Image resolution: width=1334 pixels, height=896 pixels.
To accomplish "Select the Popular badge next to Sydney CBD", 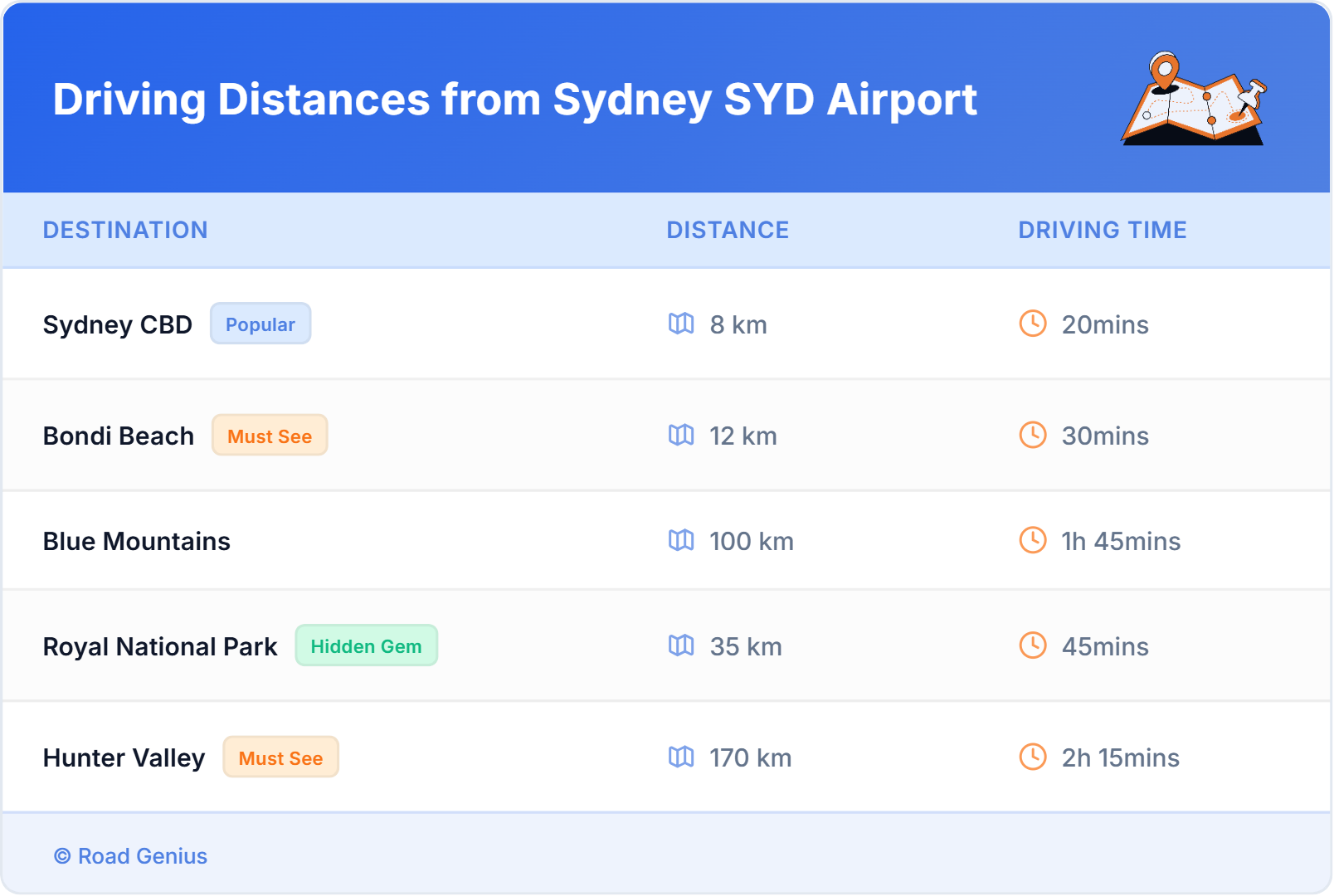I will coord(260,324).
